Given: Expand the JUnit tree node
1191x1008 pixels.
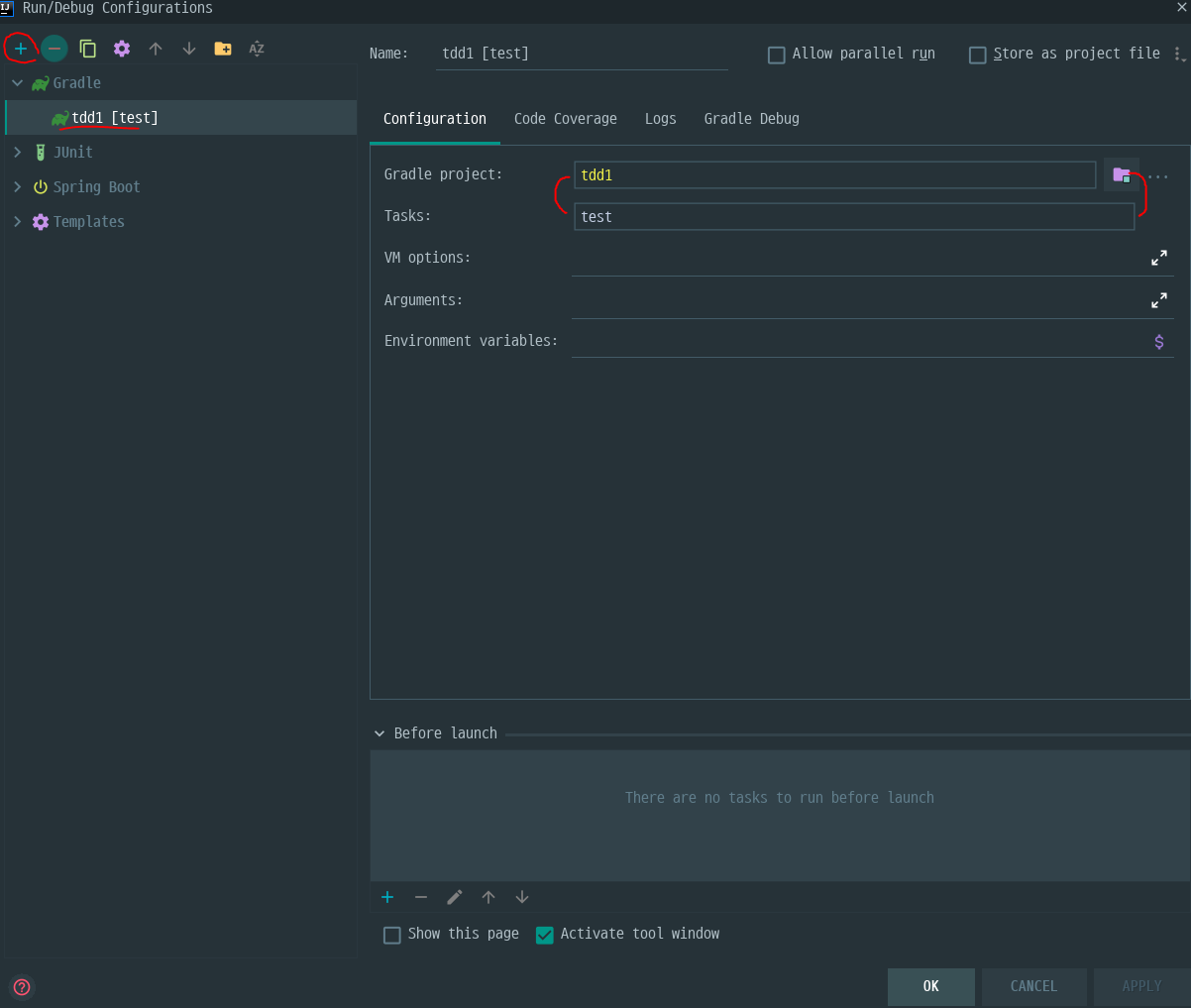Looking at the screenshot, I should [x=17, y=153].
